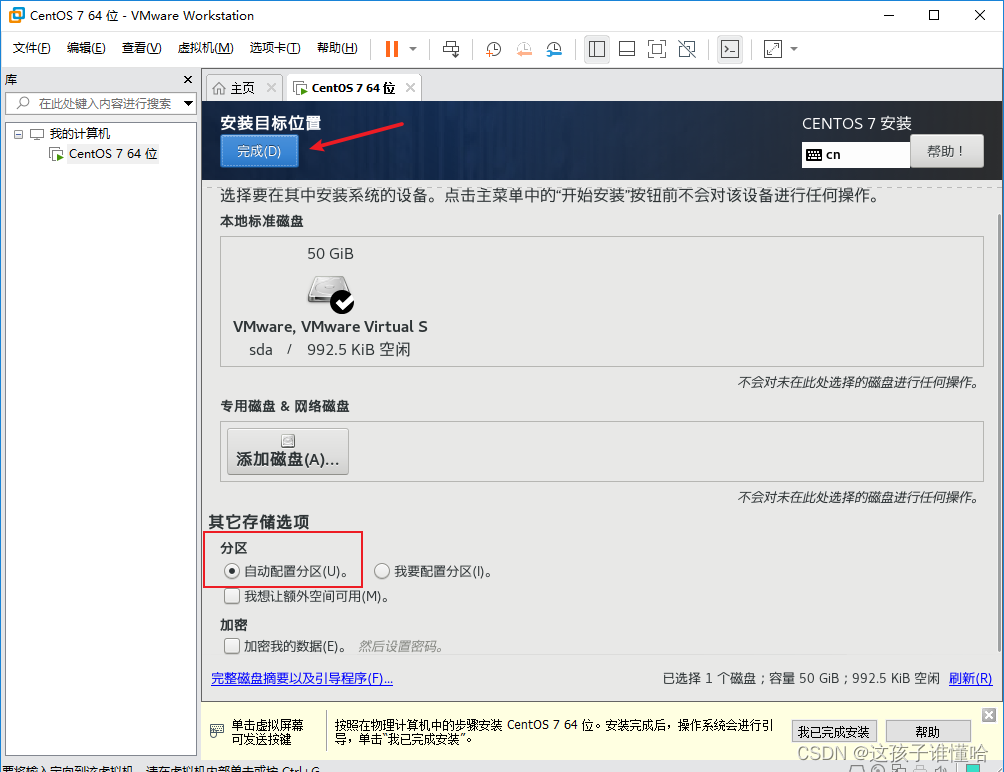The height and width of the screenshot is (772, 1004).
Task: Enable the 我想让额外空间可用(M) checkbox
Action: [232, 597]
